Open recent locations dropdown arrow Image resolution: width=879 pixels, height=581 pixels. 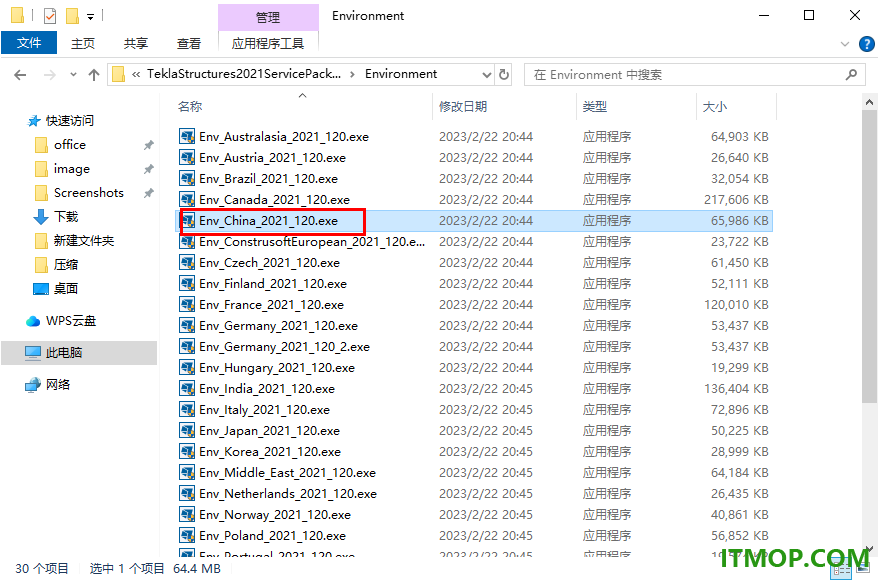73,75
